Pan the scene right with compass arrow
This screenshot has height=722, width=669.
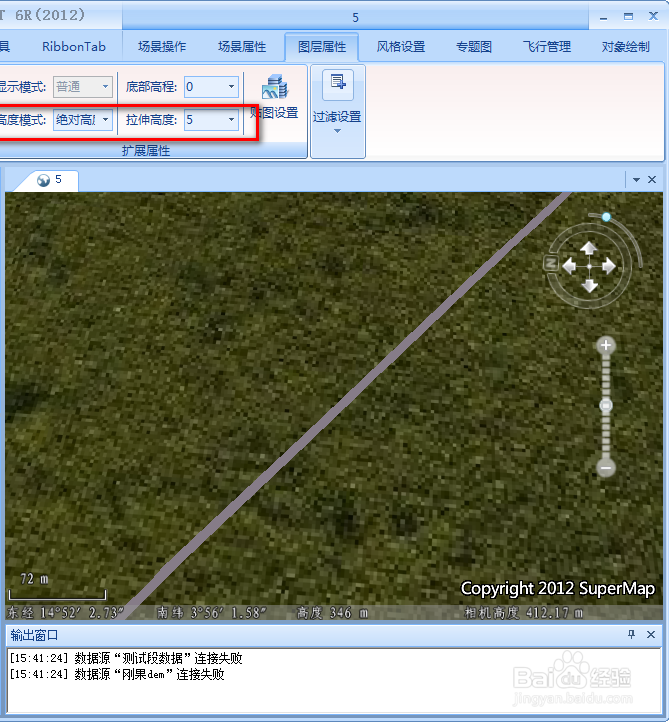click(609, 266)
